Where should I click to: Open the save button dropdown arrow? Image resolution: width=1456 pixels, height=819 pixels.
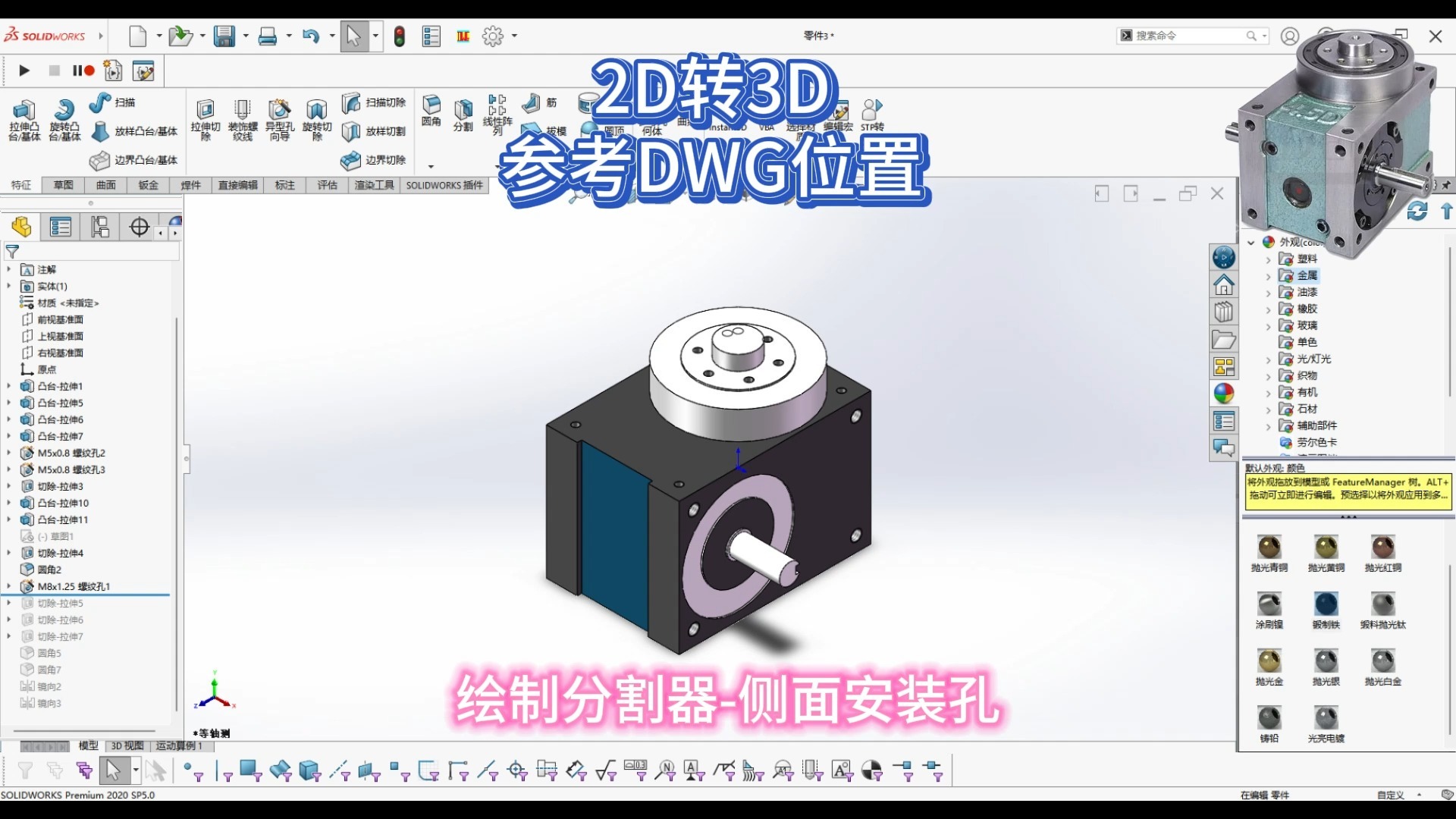pyautogui.click(x=245, y=36)
